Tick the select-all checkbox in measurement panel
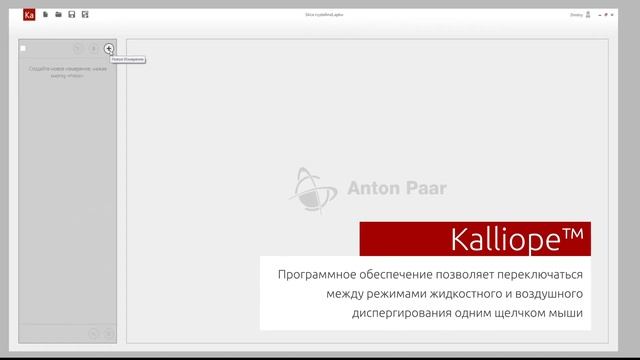Image resolution: width=640 pixels, height=360 pixels. point(23,48)
